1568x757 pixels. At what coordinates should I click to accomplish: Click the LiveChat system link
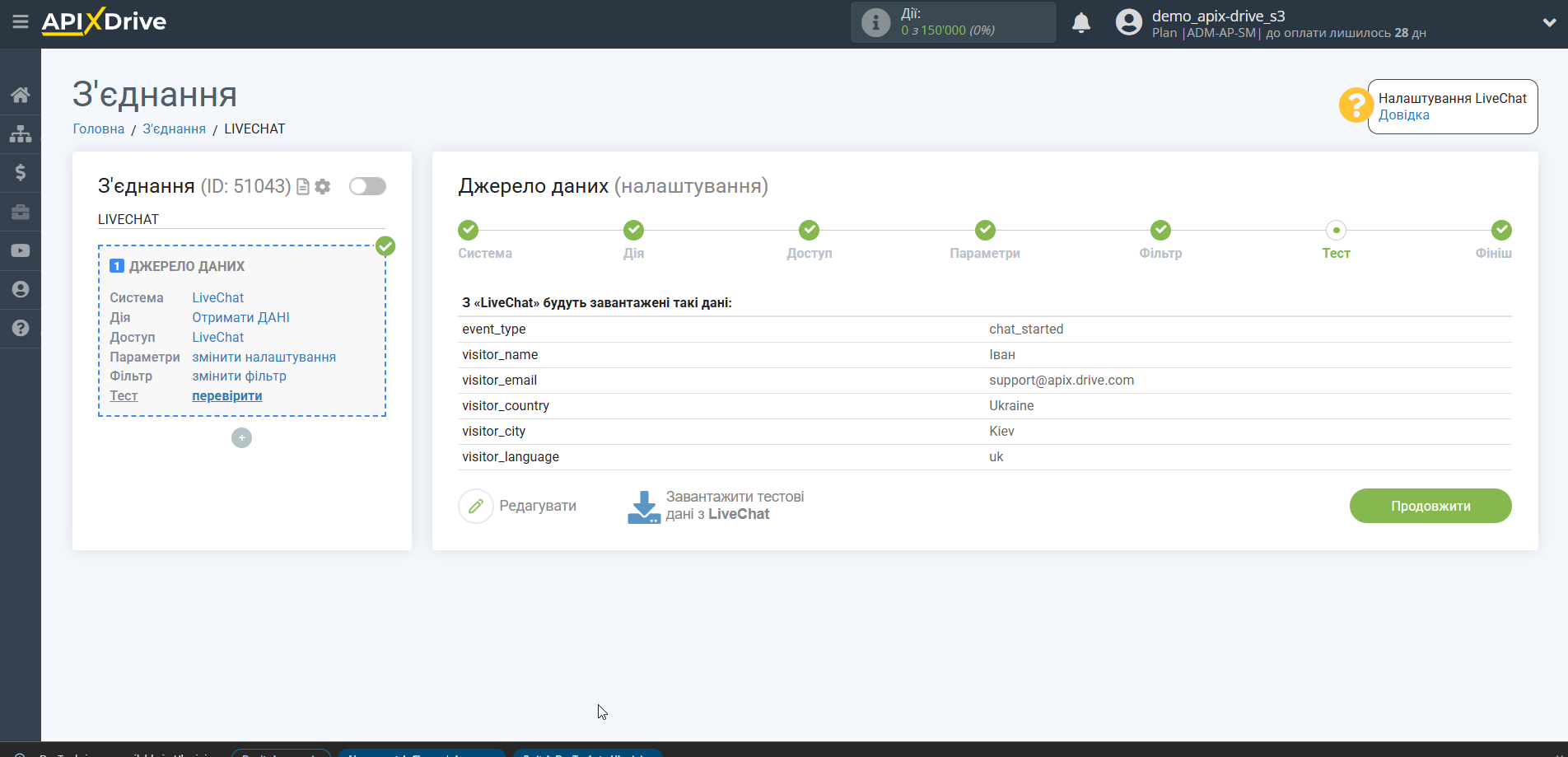point(218,298)
